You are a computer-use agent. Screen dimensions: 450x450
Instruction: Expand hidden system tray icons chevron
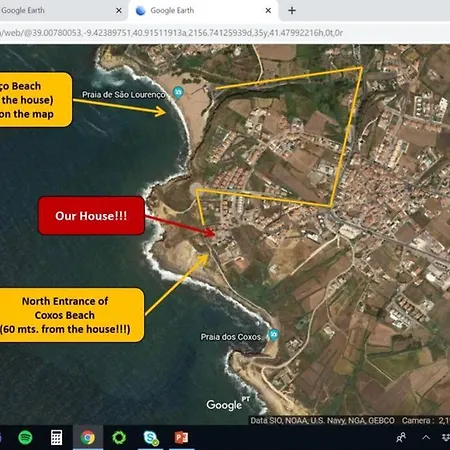tap(426, 437)
